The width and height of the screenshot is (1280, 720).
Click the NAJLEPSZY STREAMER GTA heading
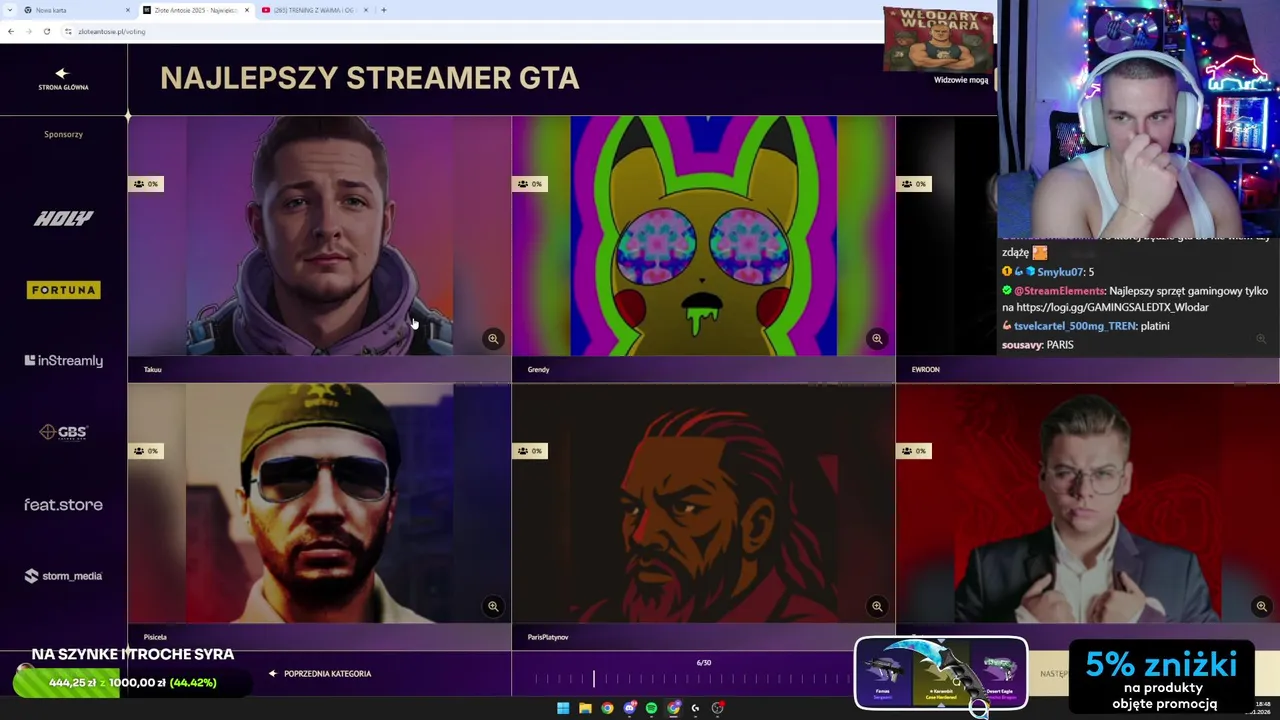click(x=370, y=78)
